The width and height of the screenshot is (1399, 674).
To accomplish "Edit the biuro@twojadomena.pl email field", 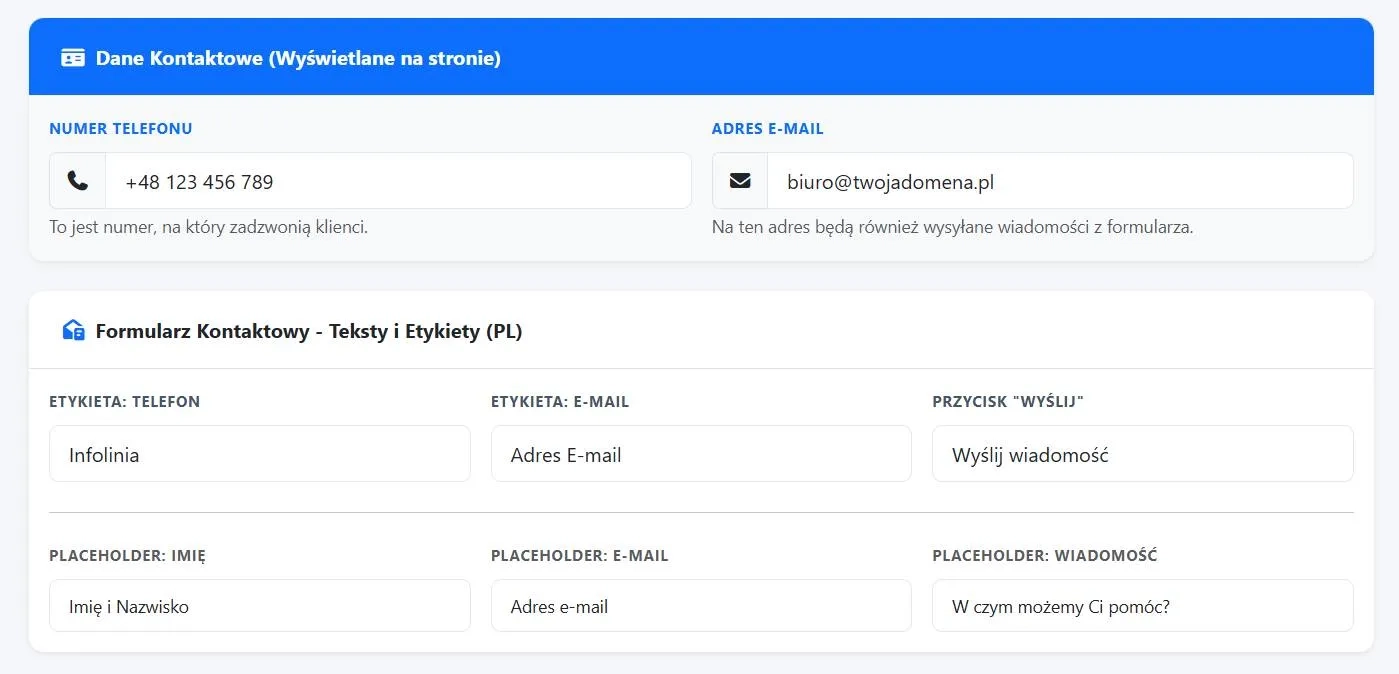I will (x=1059, y=181).
